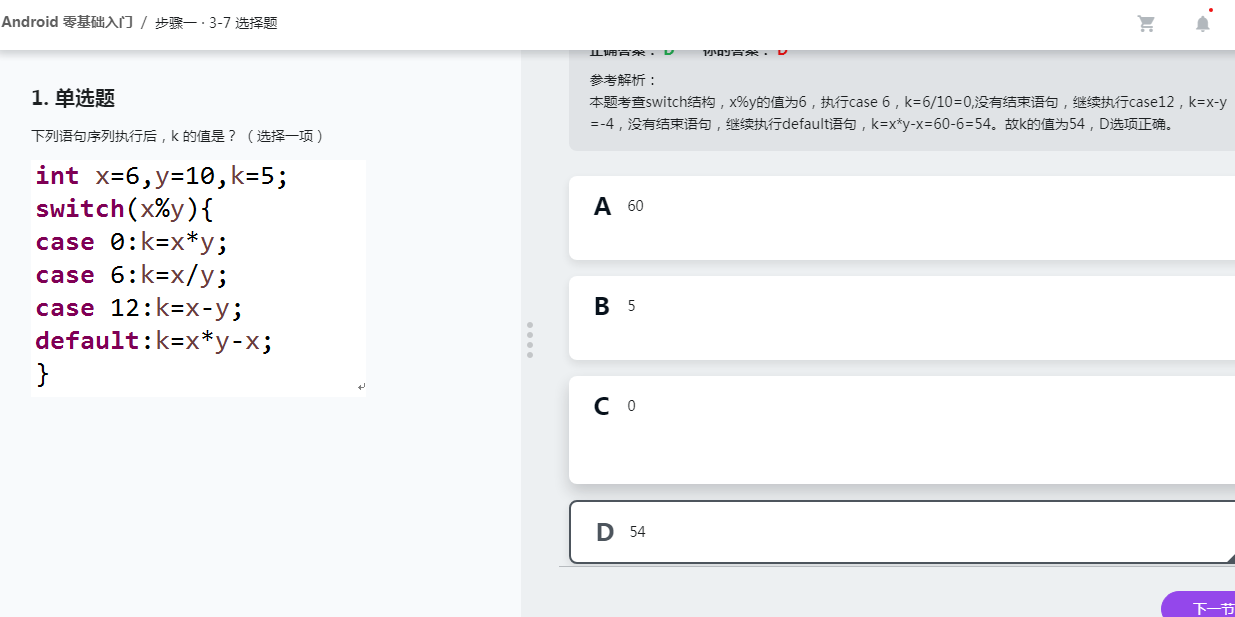Click the dotted panel splitter handle
The width and height of the screenshot is (1235, 617).
[x=530, y=340]
